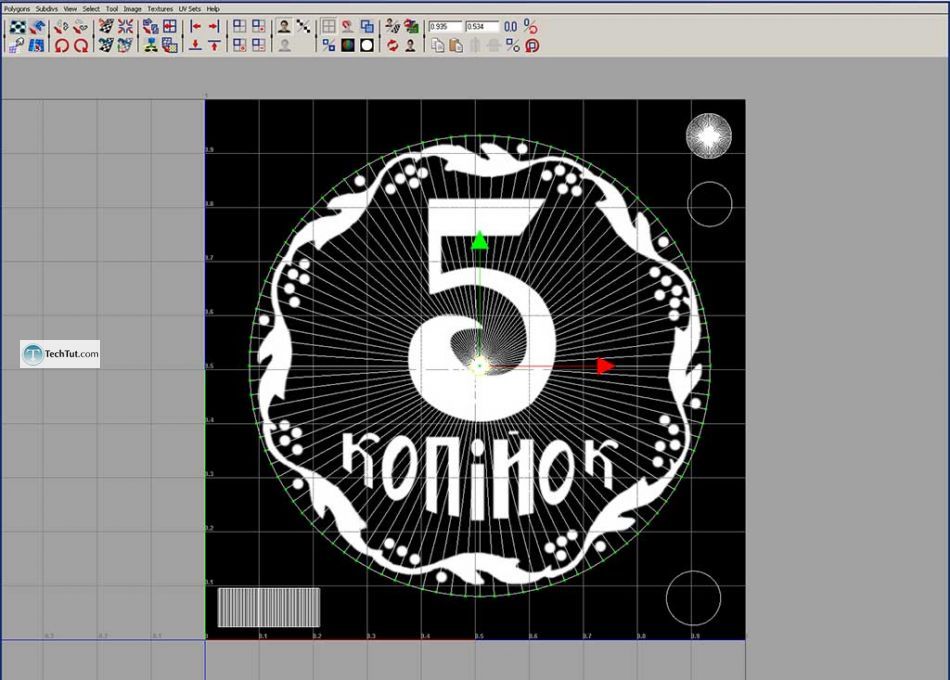Image resolution: width=950 pixels, height=680 pixels.
Task: Open the Textures menu
Action: [x=160, y=9]
